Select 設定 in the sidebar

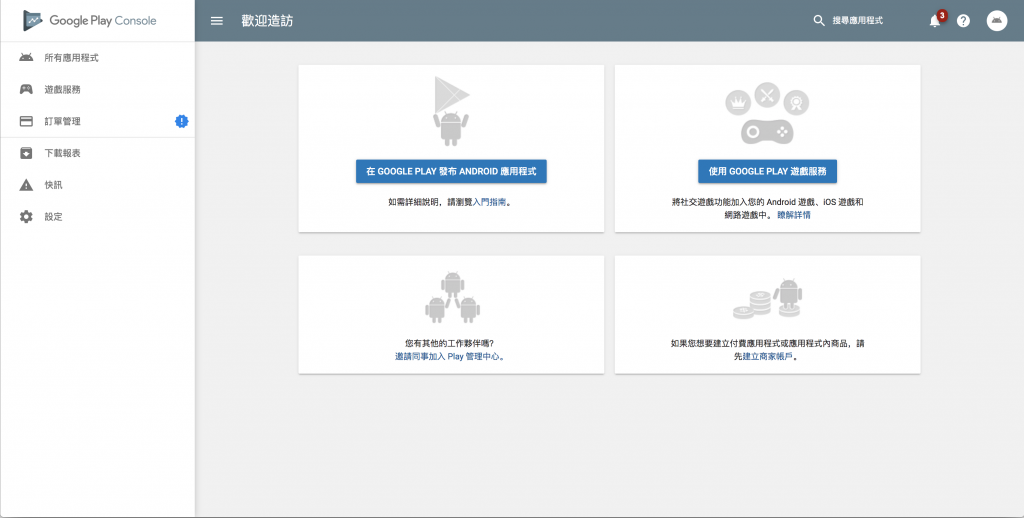[x=97, y=217]
